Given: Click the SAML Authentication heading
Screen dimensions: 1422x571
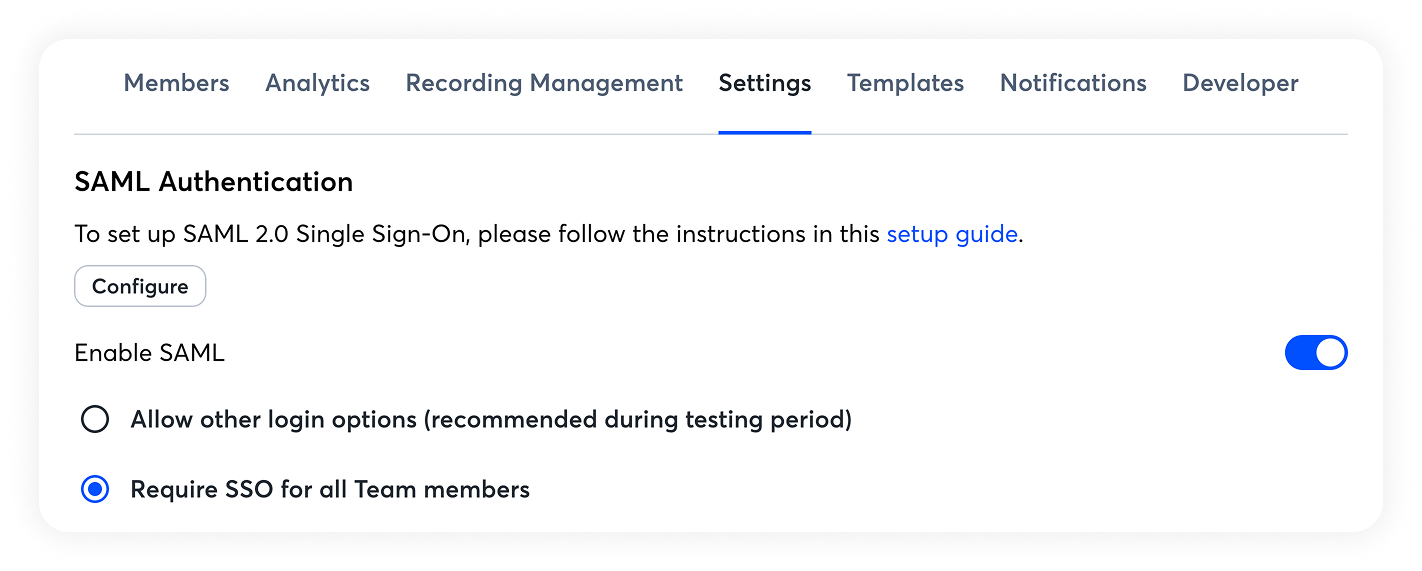Looking at the screenshot, I should click(x=213, y=182).
